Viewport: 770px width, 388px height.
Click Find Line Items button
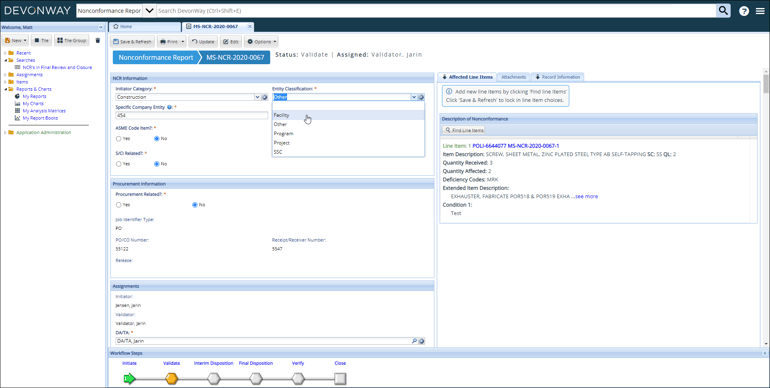[464, 130]
